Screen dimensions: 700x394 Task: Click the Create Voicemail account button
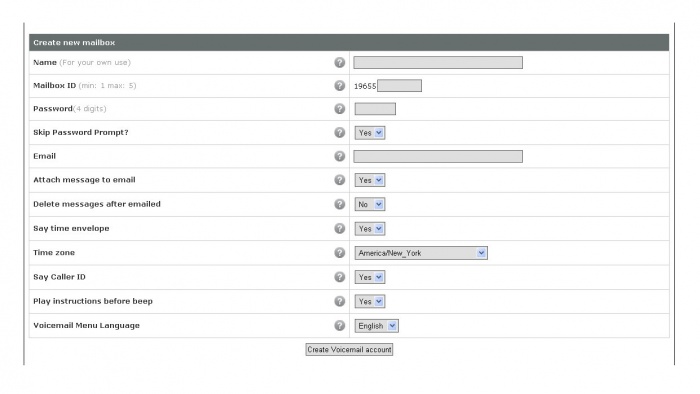click(x=349, y=350)
